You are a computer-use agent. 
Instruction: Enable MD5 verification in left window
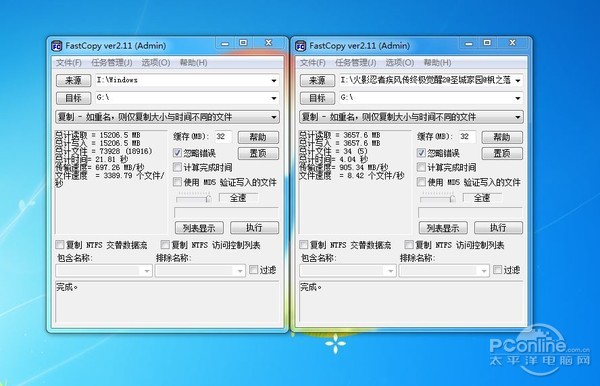[x=177, y=182]
